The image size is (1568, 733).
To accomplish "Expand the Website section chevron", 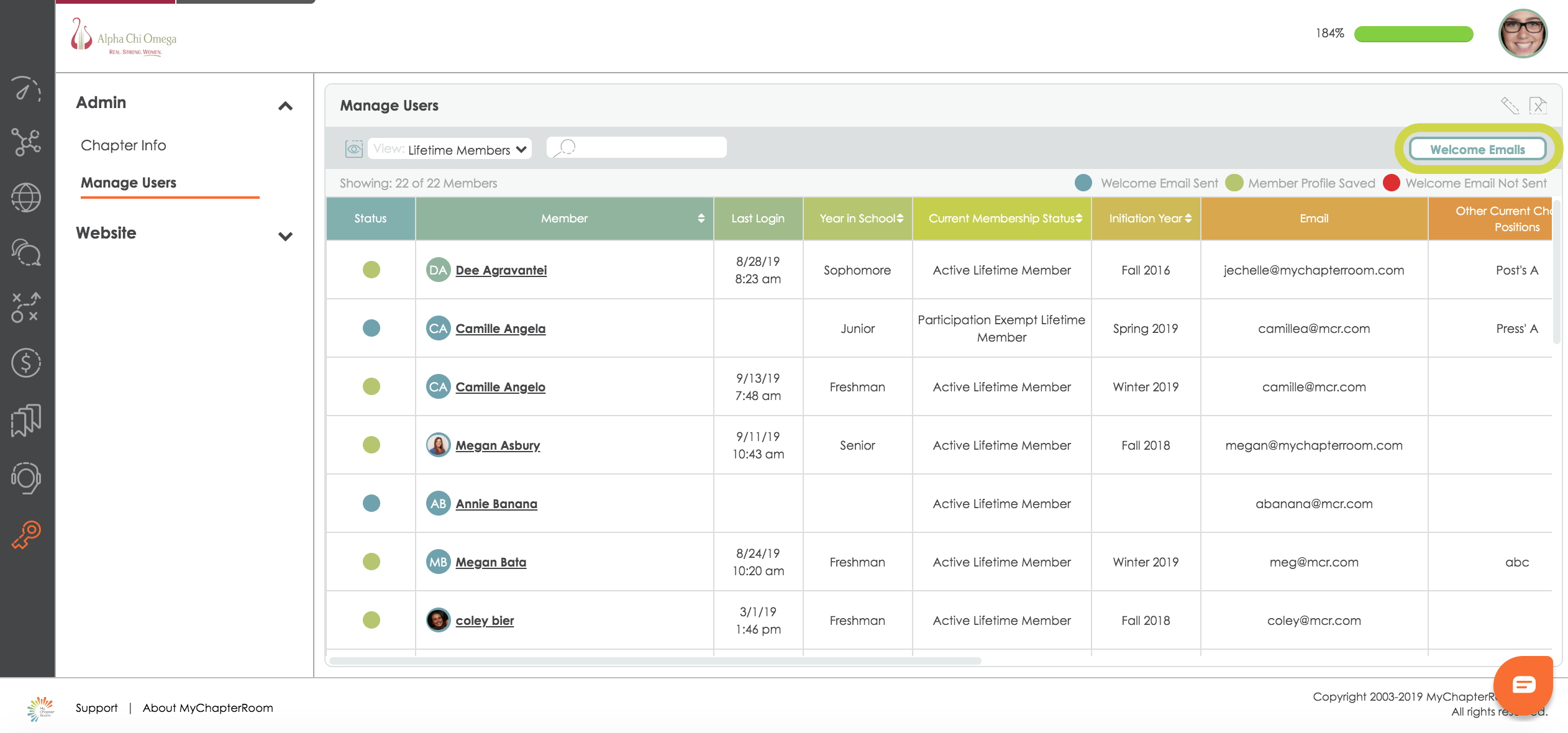I will pyautogui.click(x=285, y=237).
